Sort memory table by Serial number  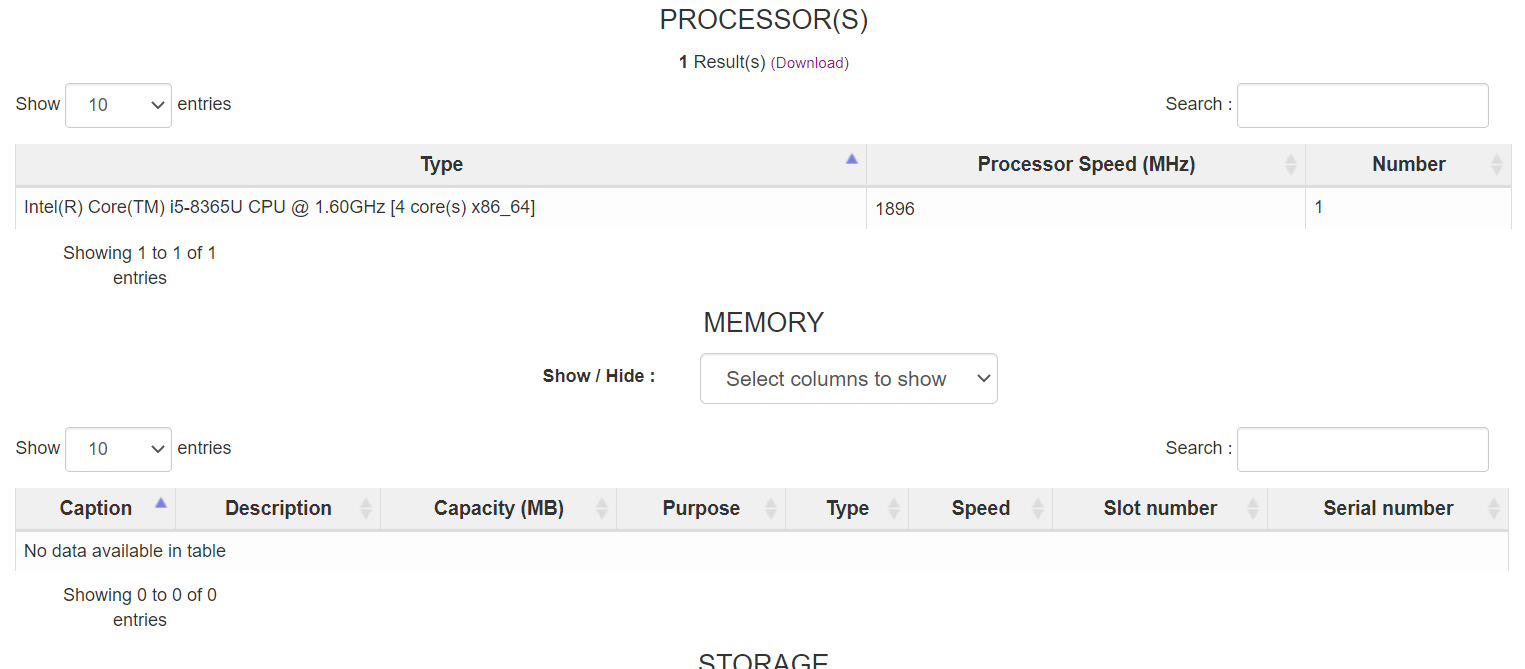pyautogui.click(x=1388, y=508)
